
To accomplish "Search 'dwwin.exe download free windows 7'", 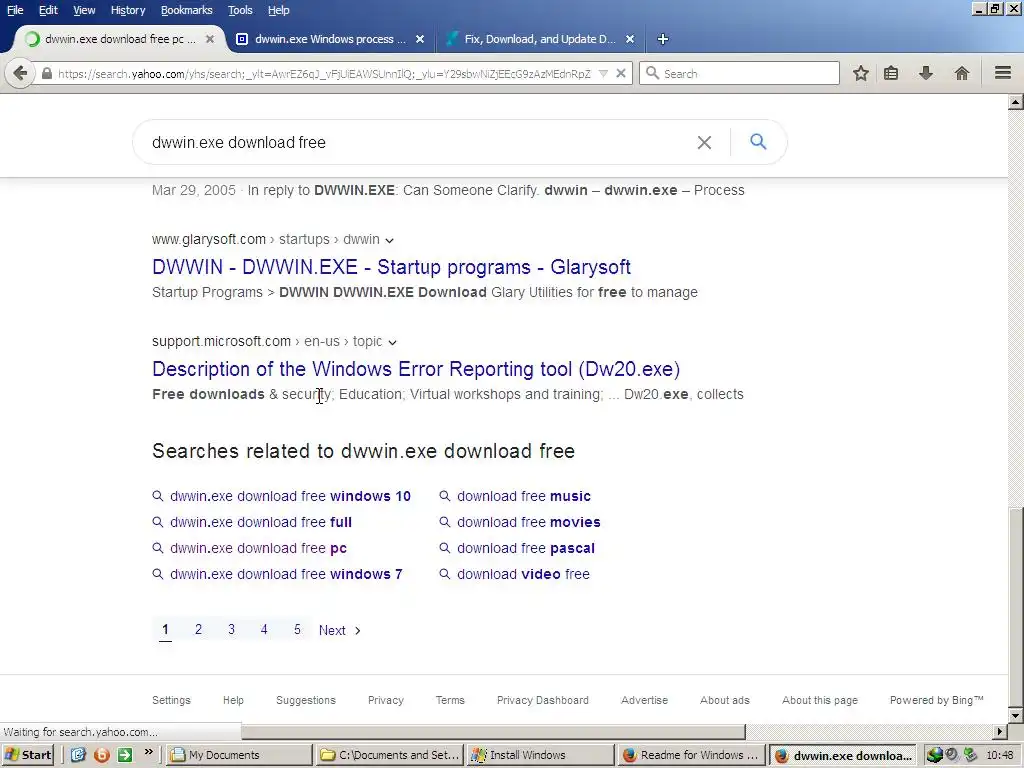I will [x=286, y=575].
